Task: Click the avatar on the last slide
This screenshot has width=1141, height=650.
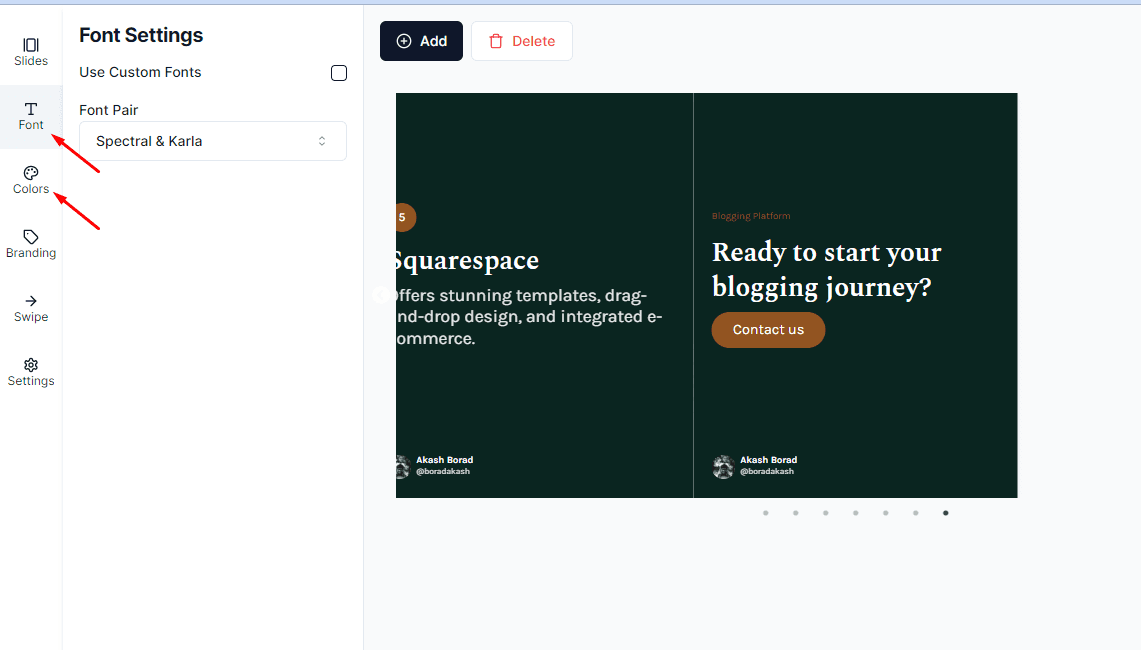Action: 723,467
